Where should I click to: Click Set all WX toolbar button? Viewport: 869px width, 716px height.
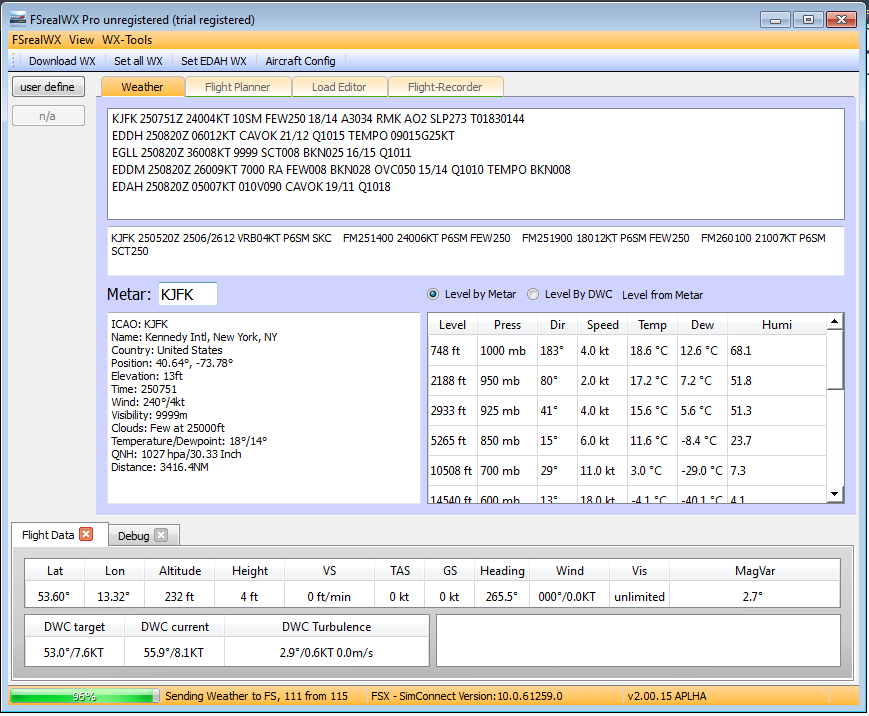tap(138, 61)
